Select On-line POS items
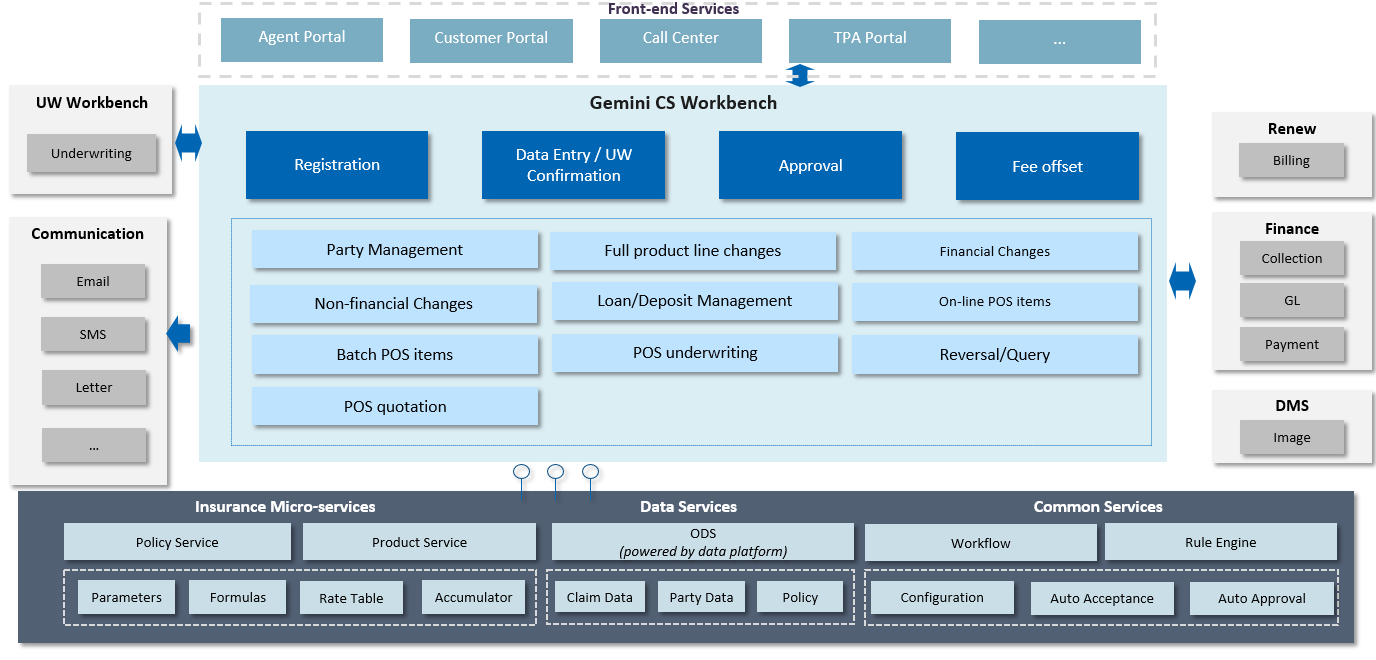1376x660 pixels. click(x=995, y=302)
